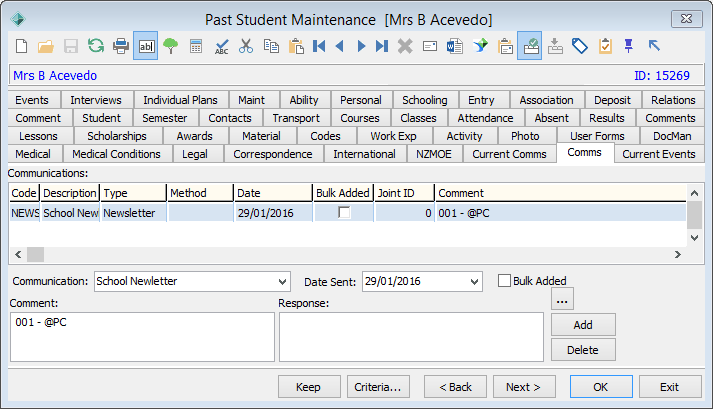Screen dimensions: 713x409
Task: Click the grid's vertical scroll down arrow
Action: tap(694, 237)
